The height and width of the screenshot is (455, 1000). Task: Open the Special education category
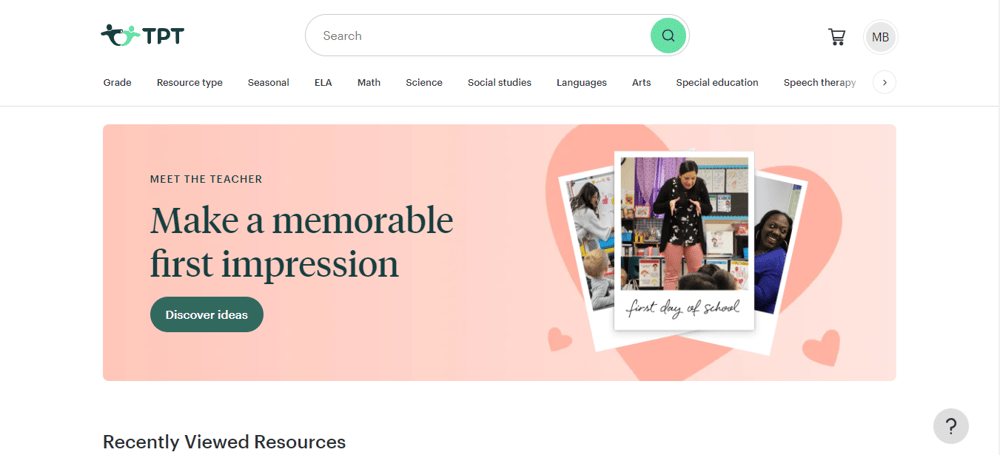[717, 82]
